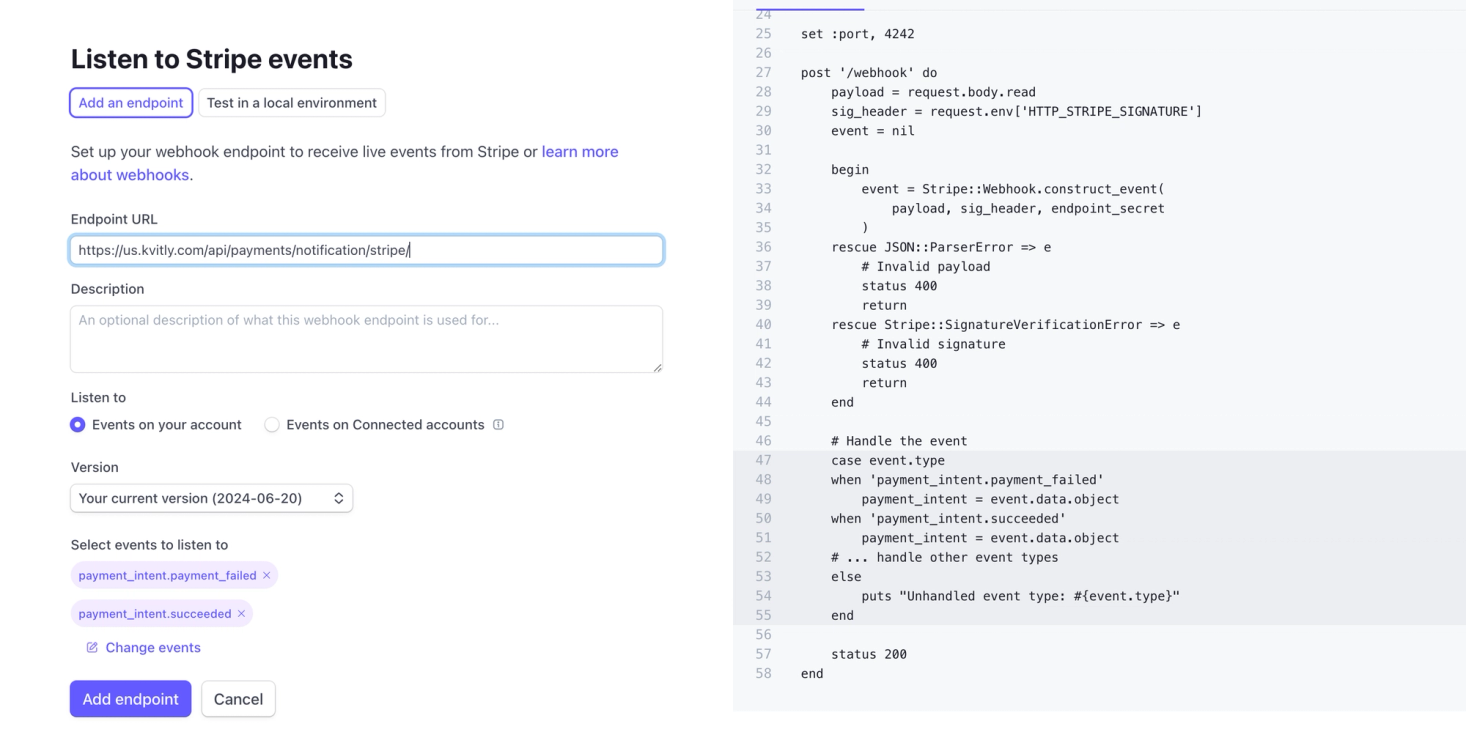Switch to Test in a local environment tab

292,103
